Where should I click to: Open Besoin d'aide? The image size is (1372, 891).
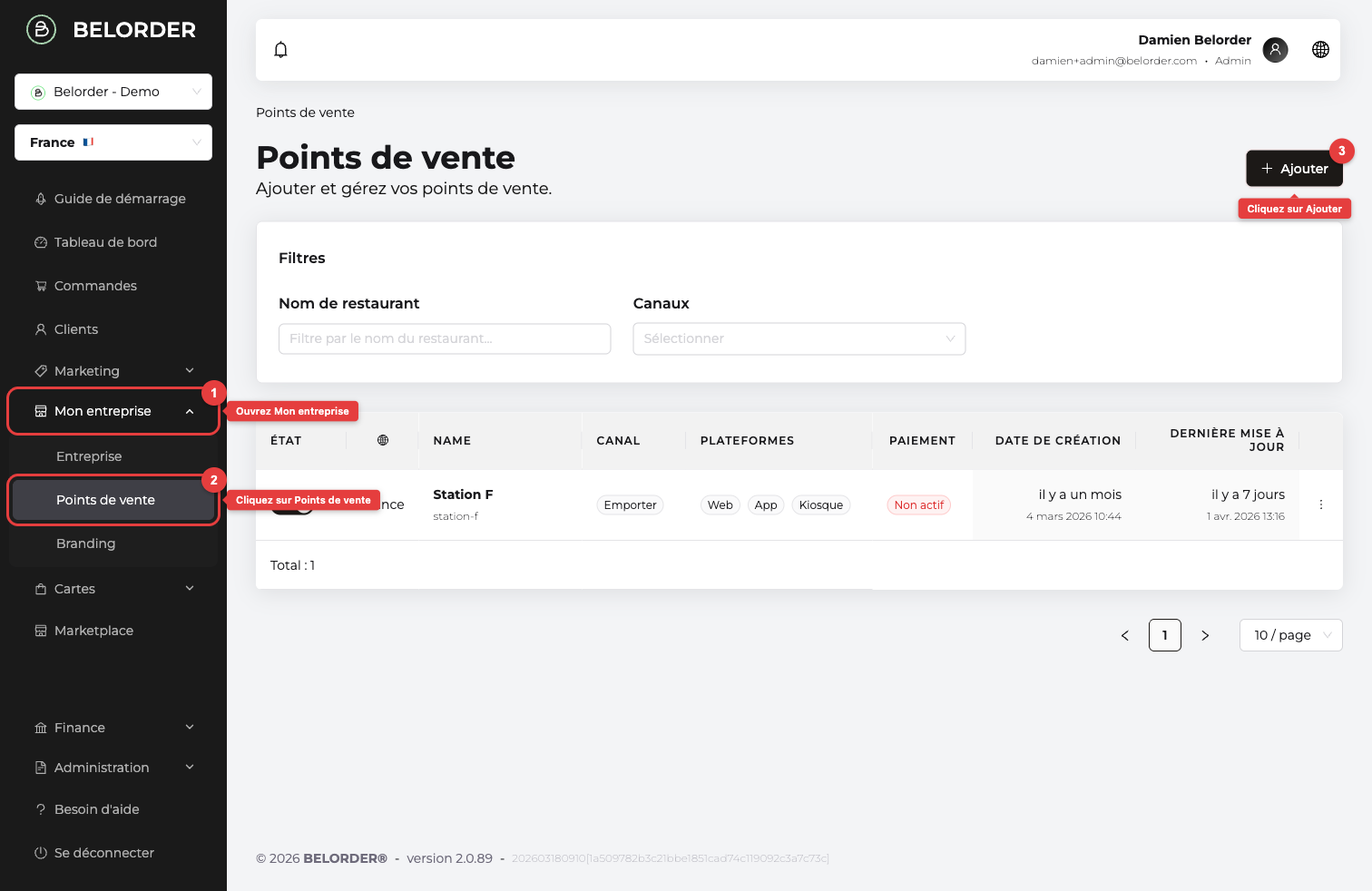pos(113,809)
